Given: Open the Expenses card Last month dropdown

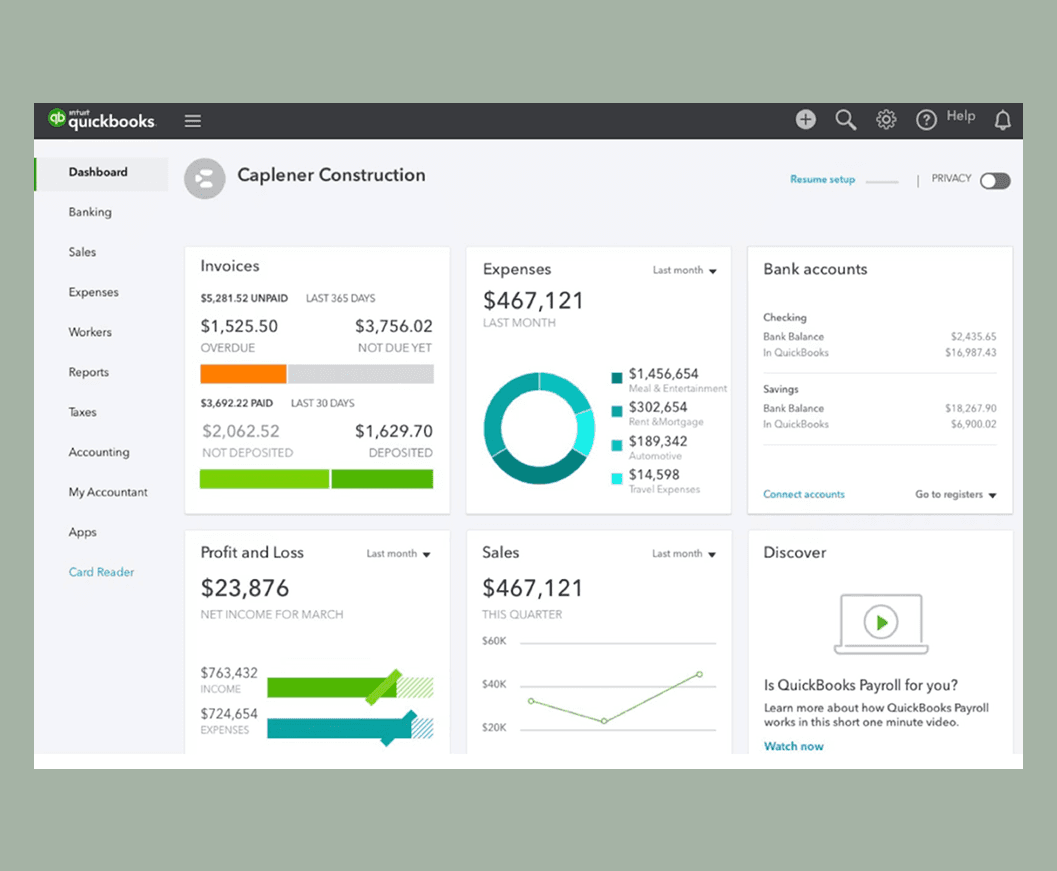Looking at the screenshot, I should click(x=685, y=270).
